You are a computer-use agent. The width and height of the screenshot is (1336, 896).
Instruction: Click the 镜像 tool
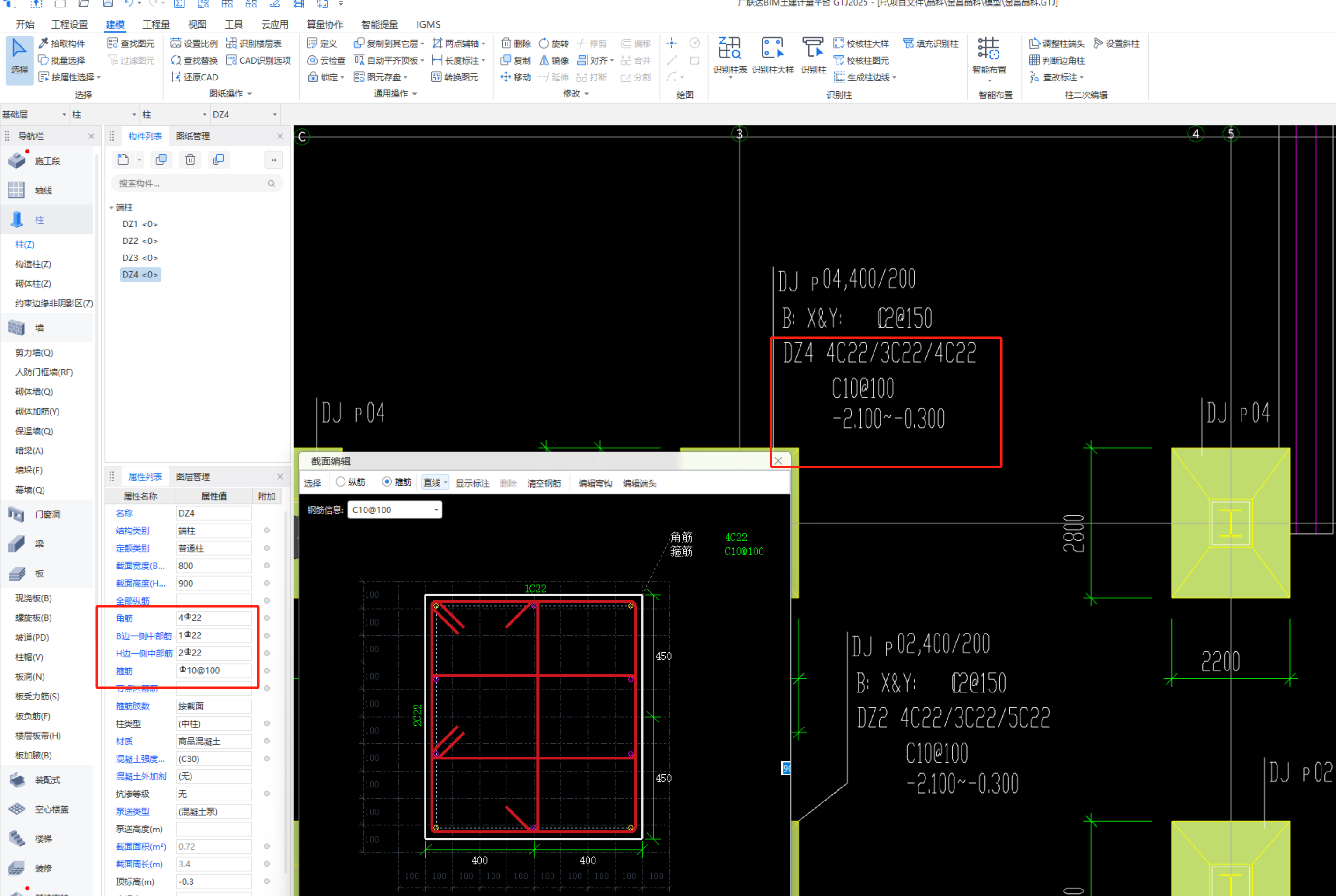(x=553, y=60)
